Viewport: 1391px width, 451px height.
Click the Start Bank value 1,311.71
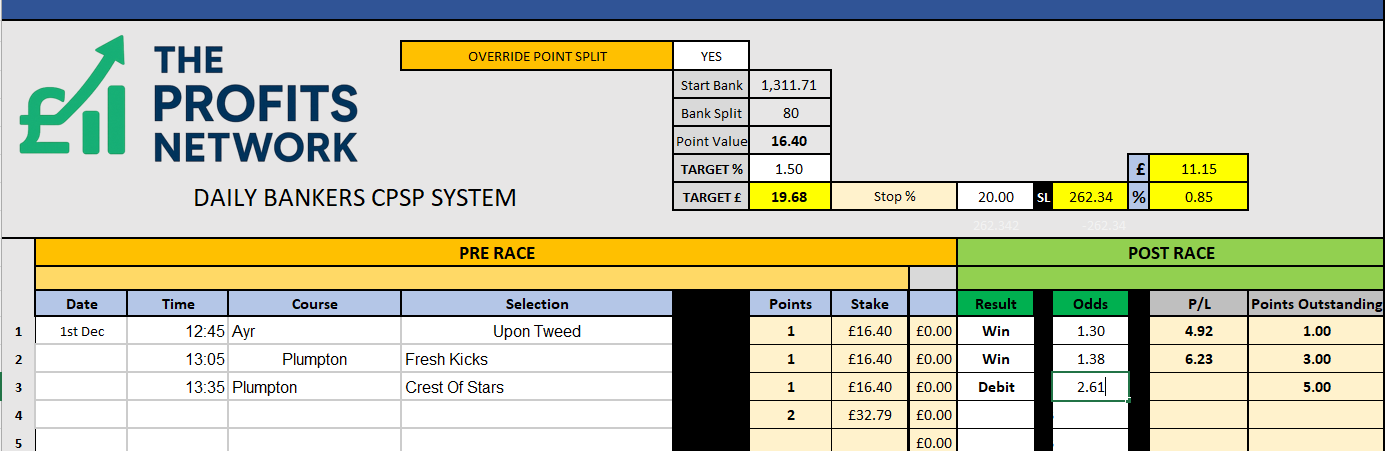pyautogui.click(x=788, y=85)
